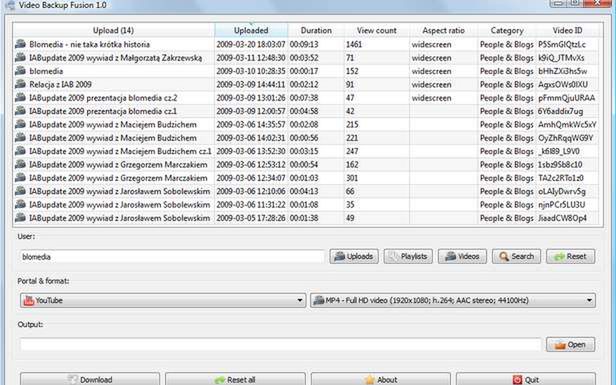Screen dimensions: 616x385
Task: Select the row 'Blomedia - nie taka krótka historia'
Action: pos(306,44)
